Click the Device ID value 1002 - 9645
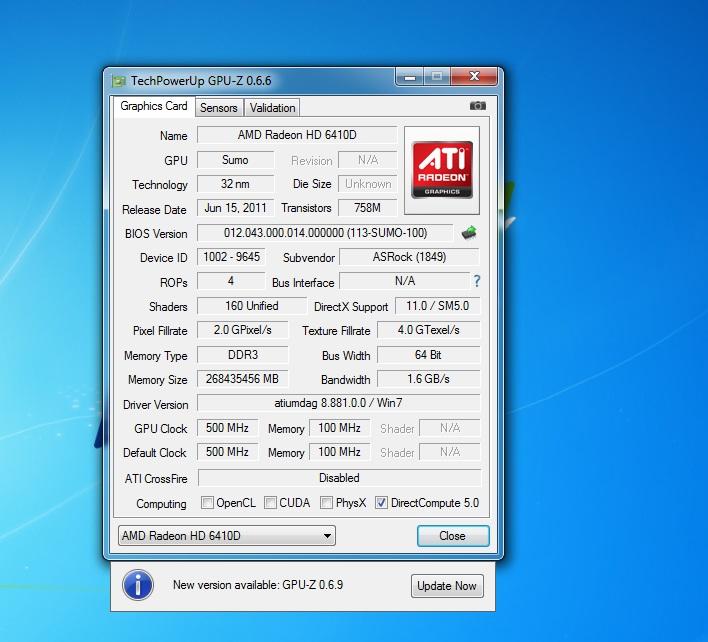The height and width of the screenshot is (642, 708). pyautogui.click(x=231, y=257)
